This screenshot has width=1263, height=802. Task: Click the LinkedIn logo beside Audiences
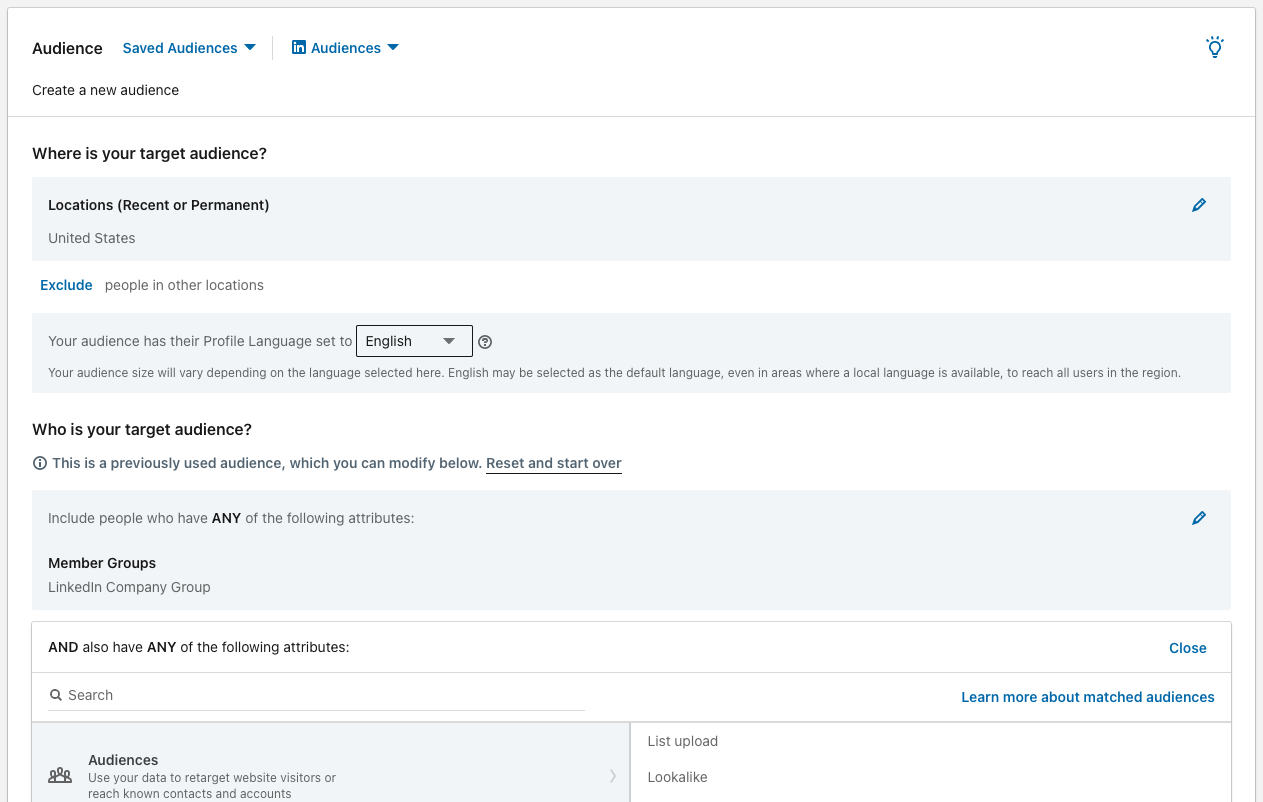298,48
